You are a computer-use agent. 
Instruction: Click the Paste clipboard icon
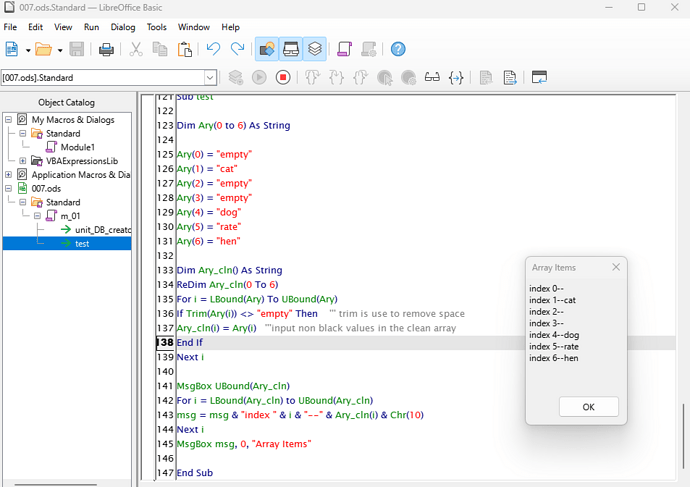[x=184, y=49]
